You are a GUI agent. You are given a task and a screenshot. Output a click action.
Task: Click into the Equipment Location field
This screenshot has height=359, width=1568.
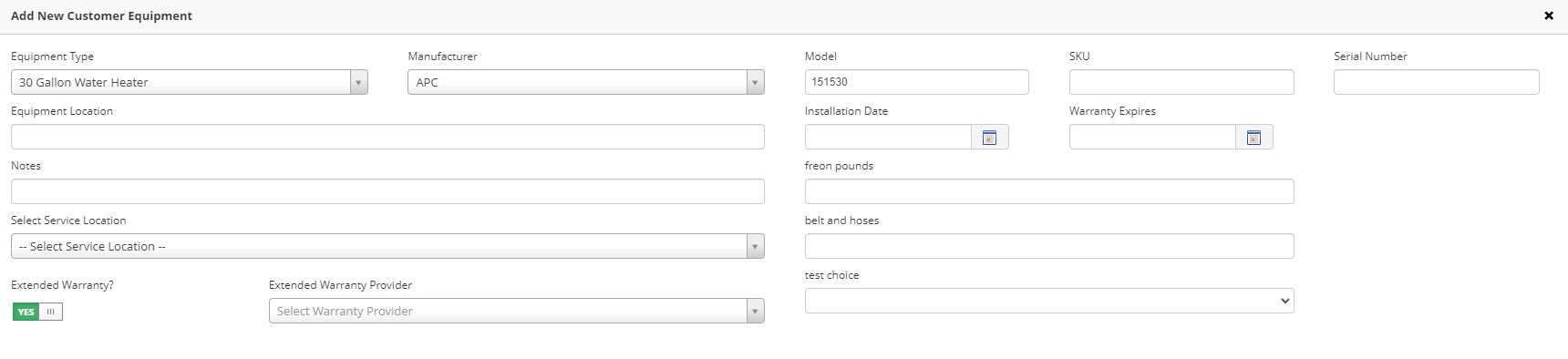(x=387, y=137)
